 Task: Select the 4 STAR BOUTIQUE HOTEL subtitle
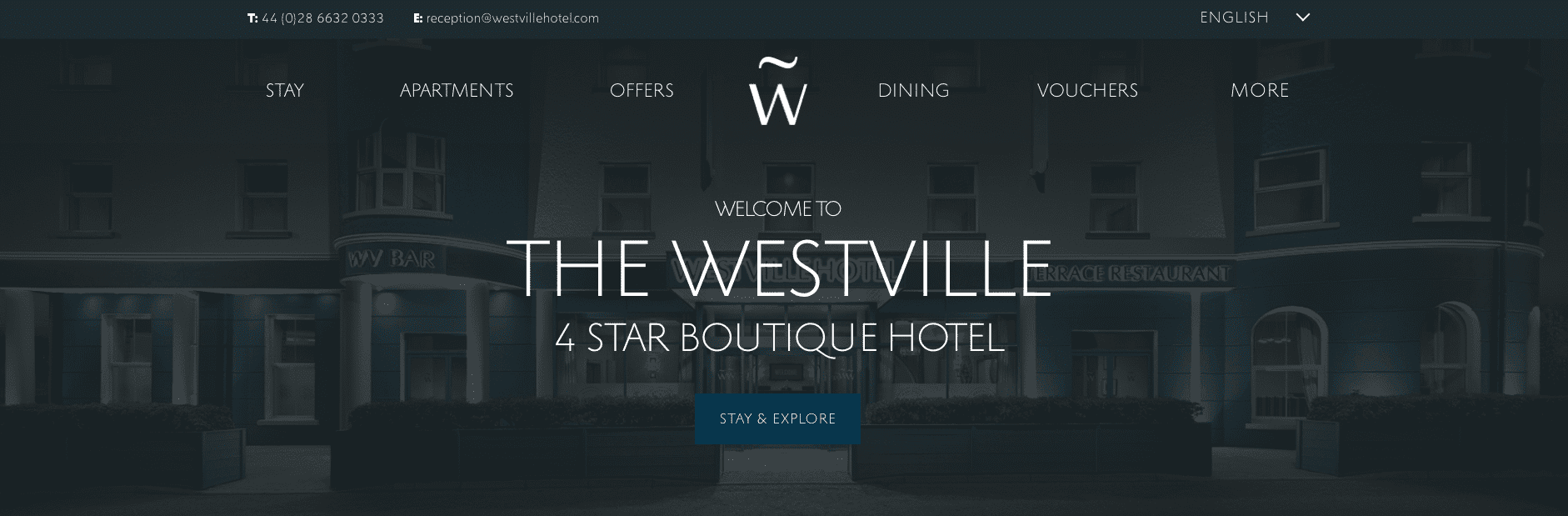click(x=779, y=338)
